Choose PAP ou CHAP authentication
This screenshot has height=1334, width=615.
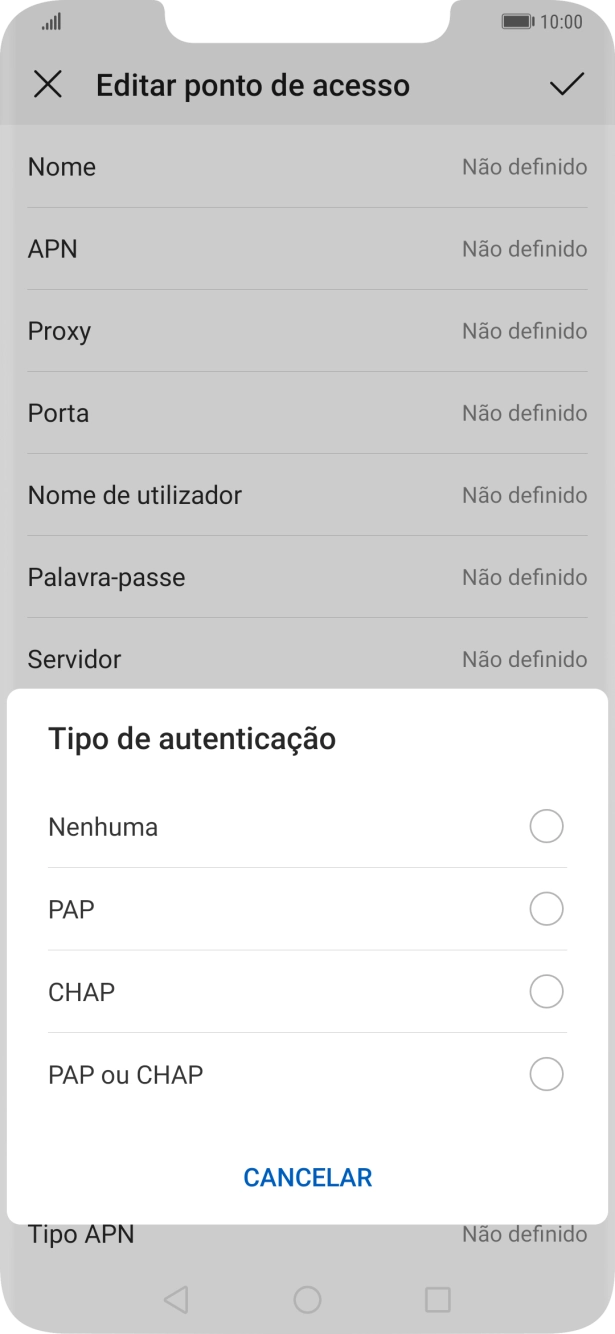pyautogui.click(x=307, y=1075)
